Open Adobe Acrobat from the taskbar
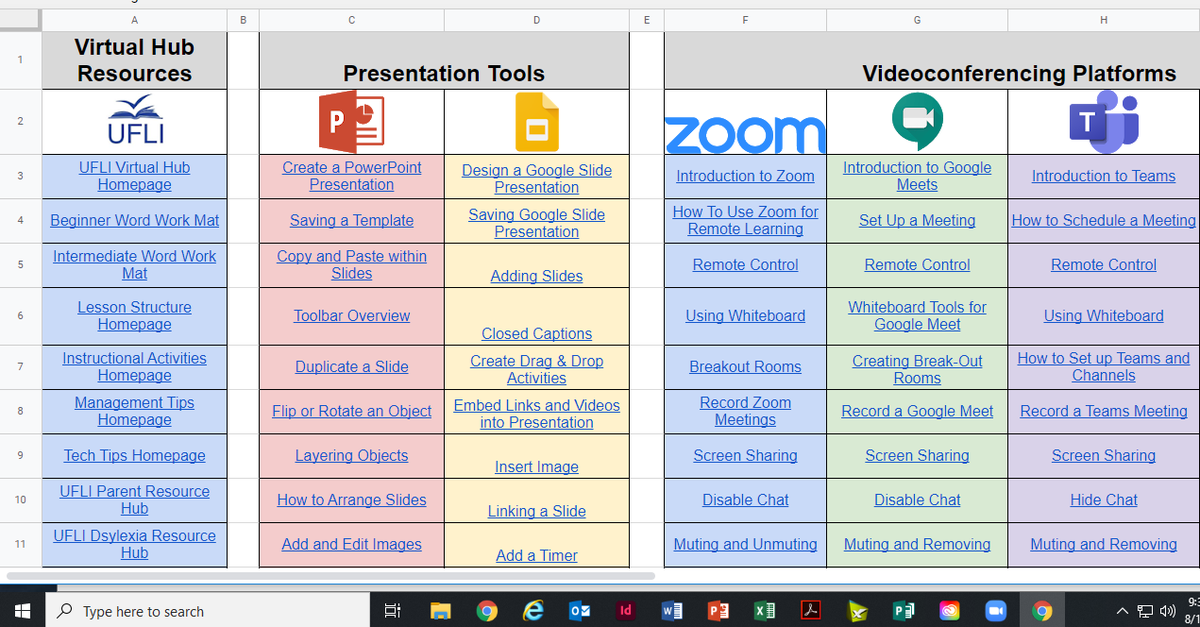This screenshot has height=627, width=1200. (810, 610)
